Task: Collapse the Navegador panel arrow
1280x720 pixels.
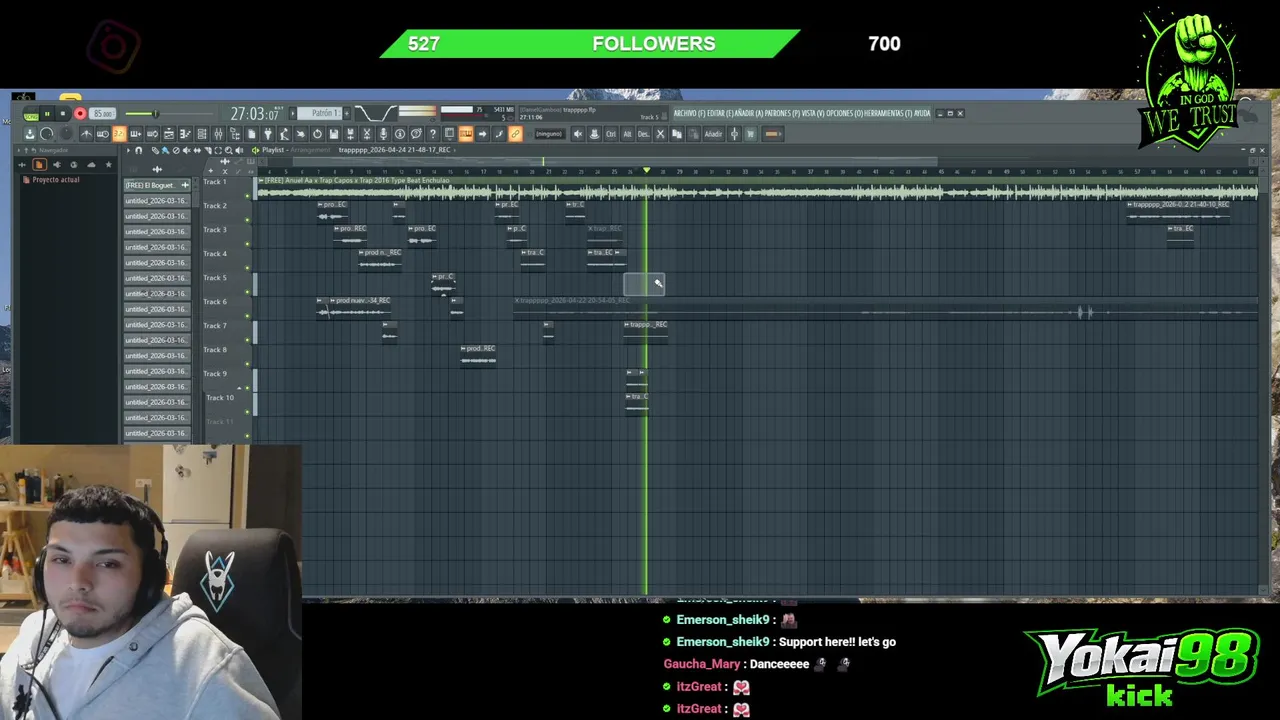Action: pyautogui.click(x=18, y=150)
